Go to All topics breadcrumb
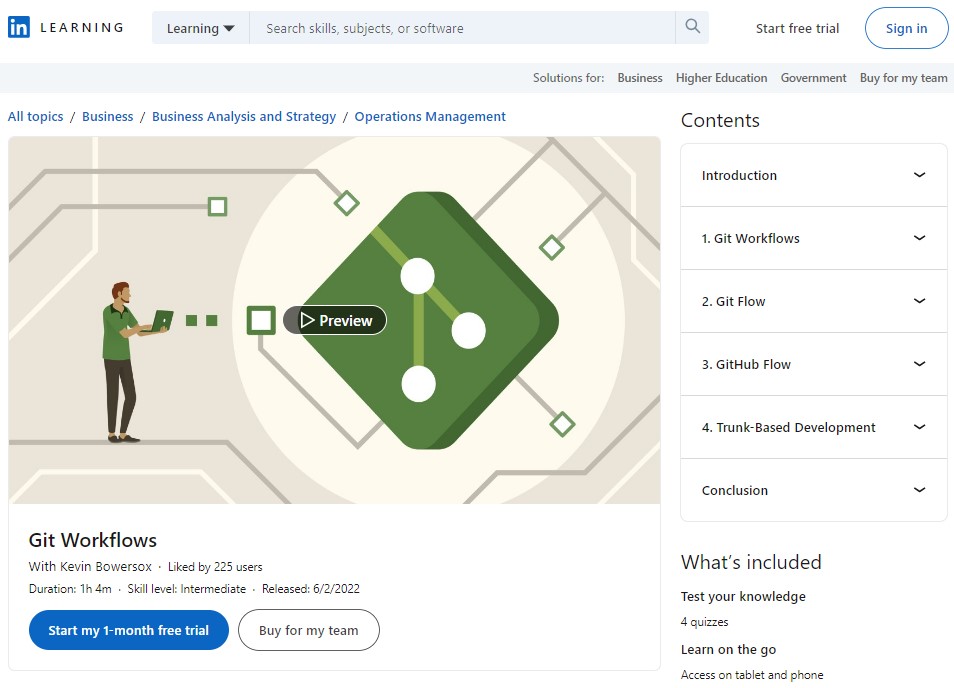This screenshot has height=688, width=954. pos(35,116)
